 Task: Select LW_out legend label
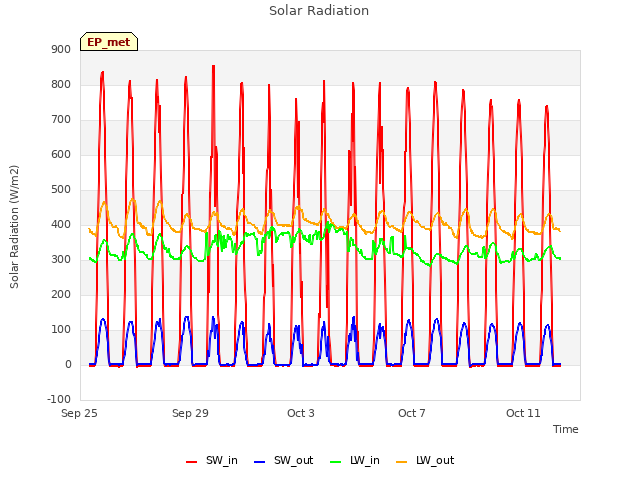[435, 460]
